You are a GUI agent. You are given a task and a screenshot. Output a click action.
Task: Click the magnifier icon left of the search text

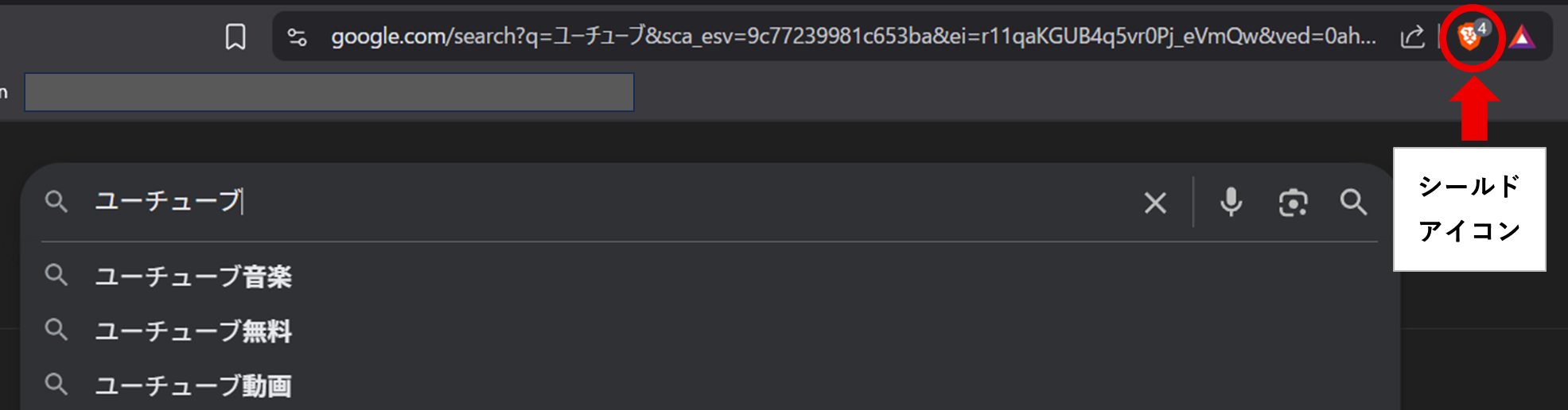(56, 201)
